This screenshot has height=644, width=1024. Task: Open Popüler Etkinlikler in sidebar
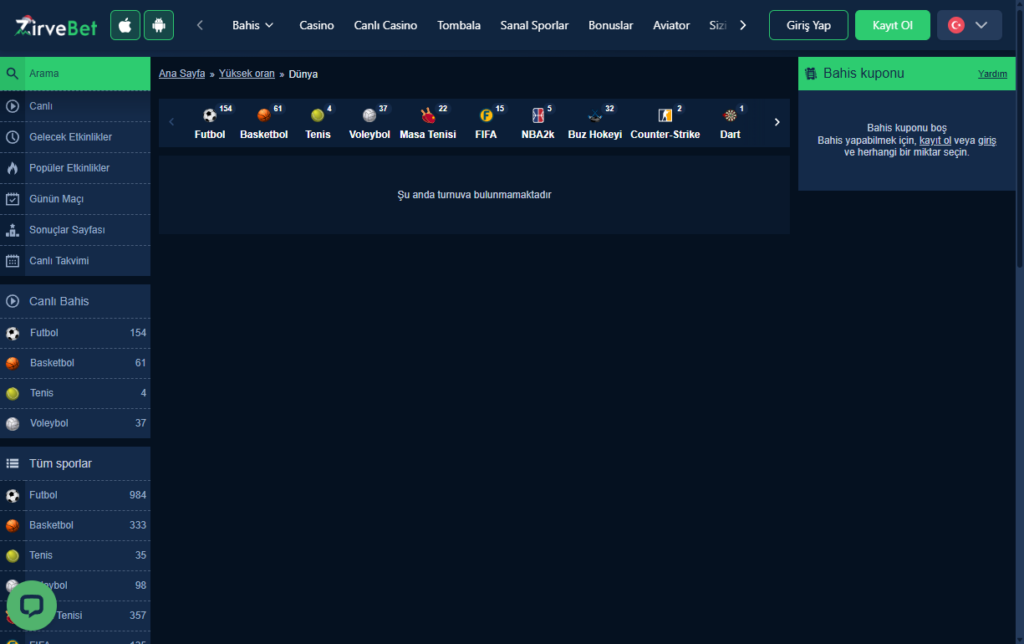(75, 168)
